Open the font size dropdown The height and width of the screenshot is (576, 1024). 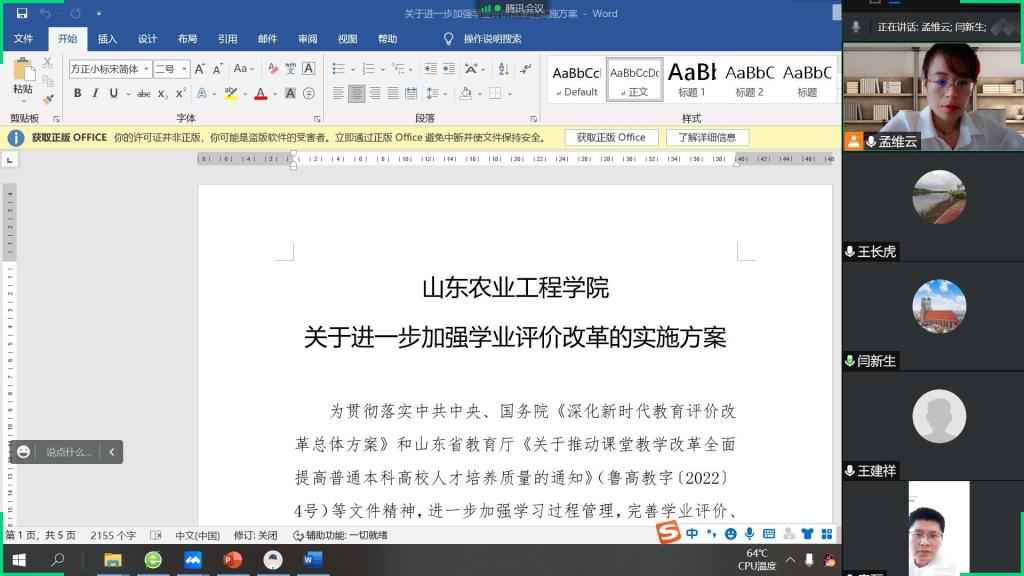click(184, 69)
